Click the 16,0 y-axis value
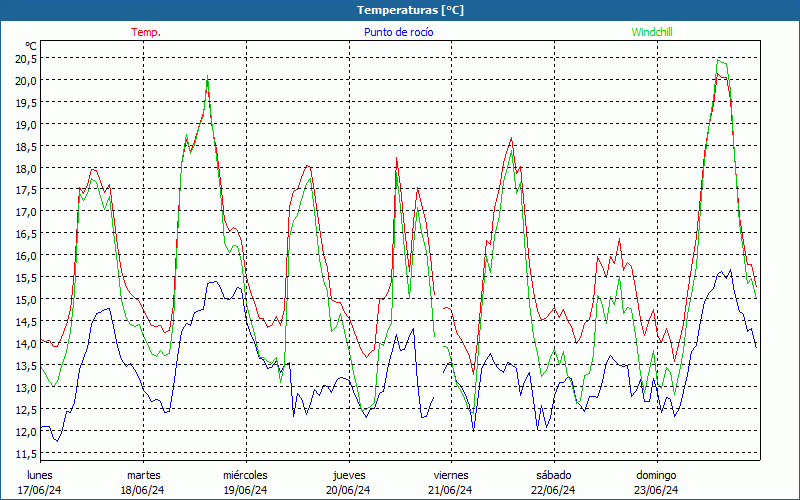This screenshot has width=800, height=500. [x=26, y=256]
